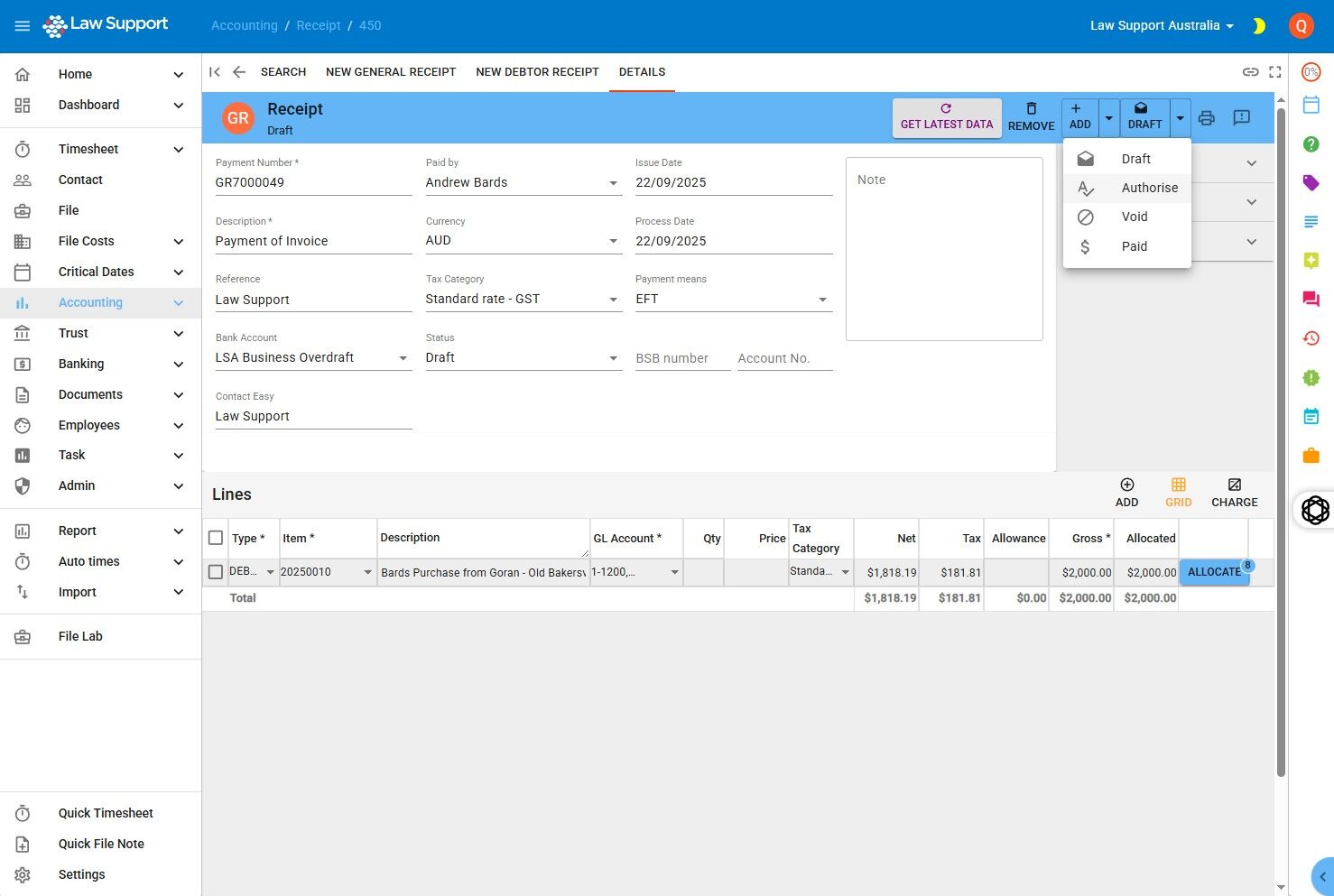Open Settings via the gear icon

(x=23, y=874)
